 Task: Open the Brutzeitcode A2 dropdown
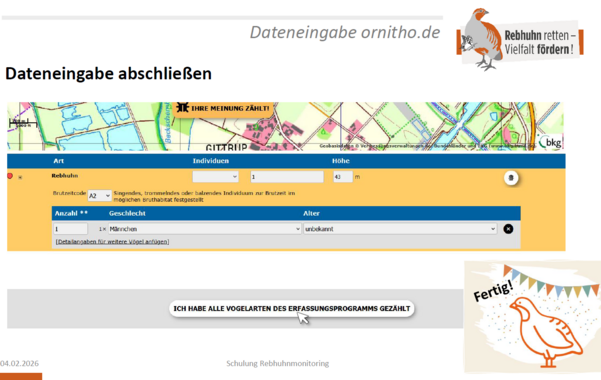click(x=99, y=196)
